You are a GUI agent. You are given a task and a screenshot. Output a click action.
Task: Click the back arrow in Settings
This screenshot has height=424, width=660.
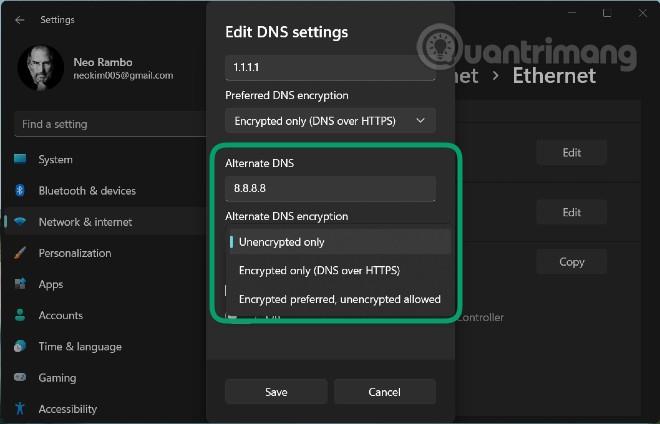[x=19, y=20]
